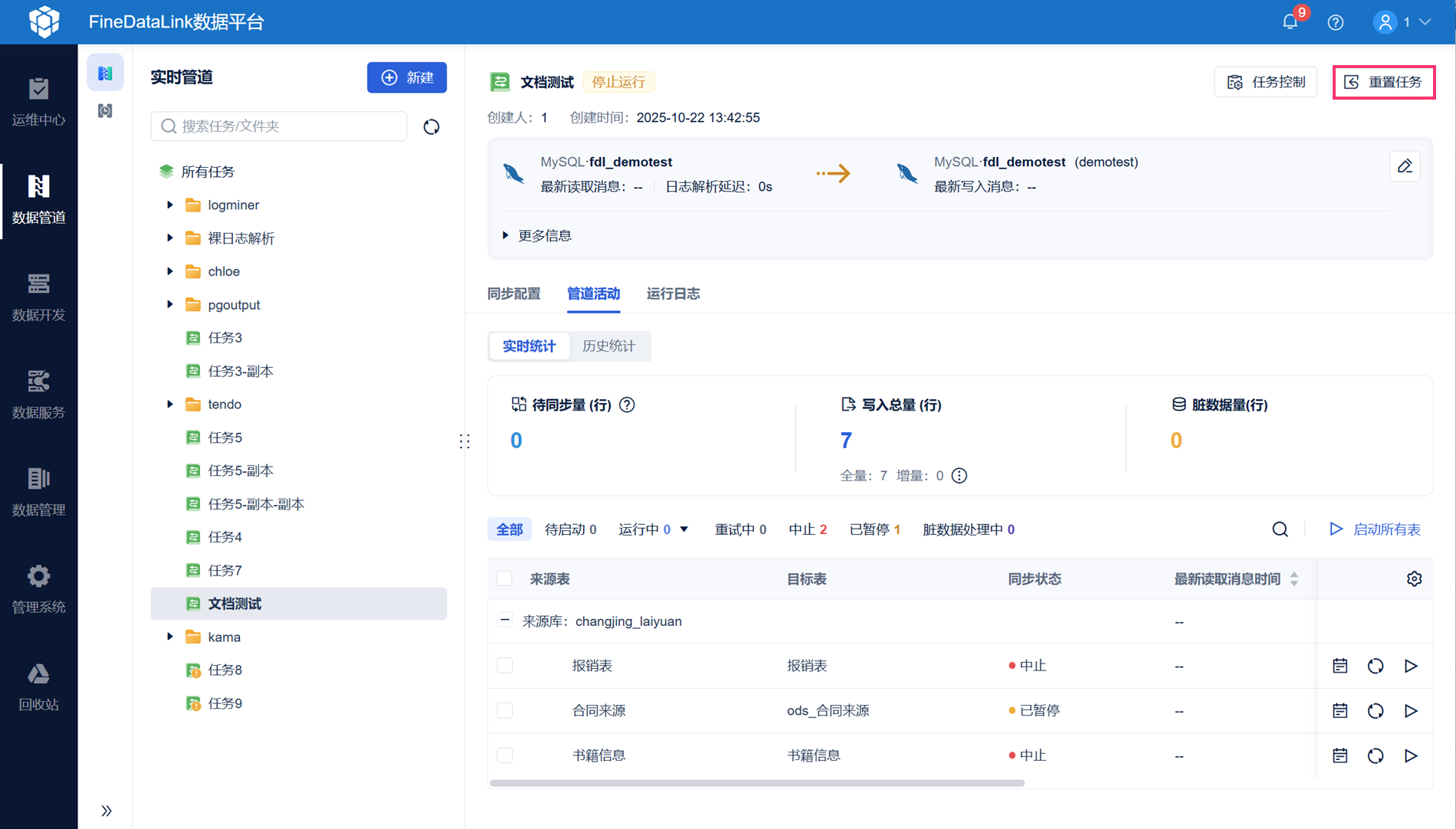
Task: Open the help question mark icon
Action: tap(1336, 22)
